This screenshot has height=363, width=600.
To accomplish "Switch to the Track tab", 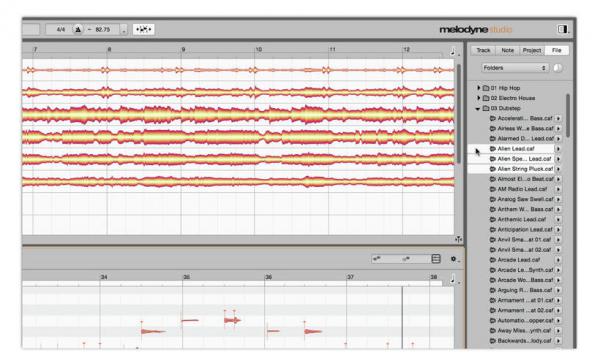I will [483, 50].
